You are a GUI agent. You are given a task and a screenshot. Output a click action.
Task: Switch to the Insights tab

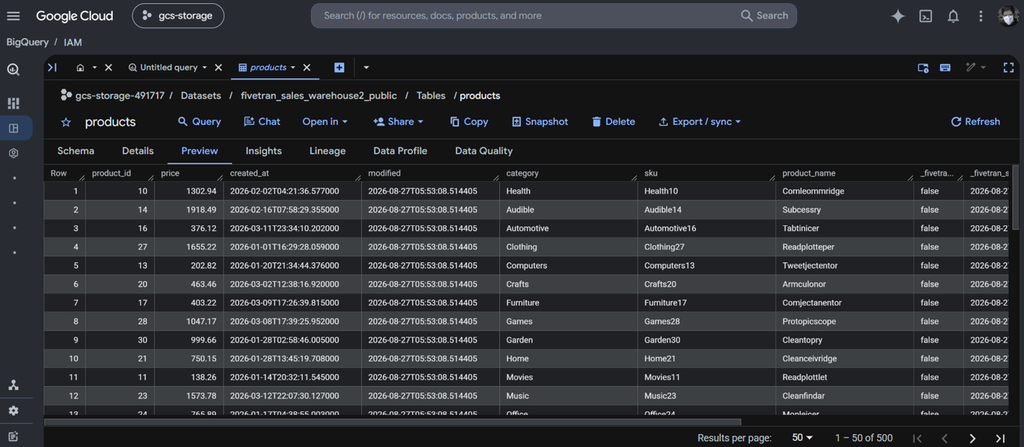click(x=264, y=151)
